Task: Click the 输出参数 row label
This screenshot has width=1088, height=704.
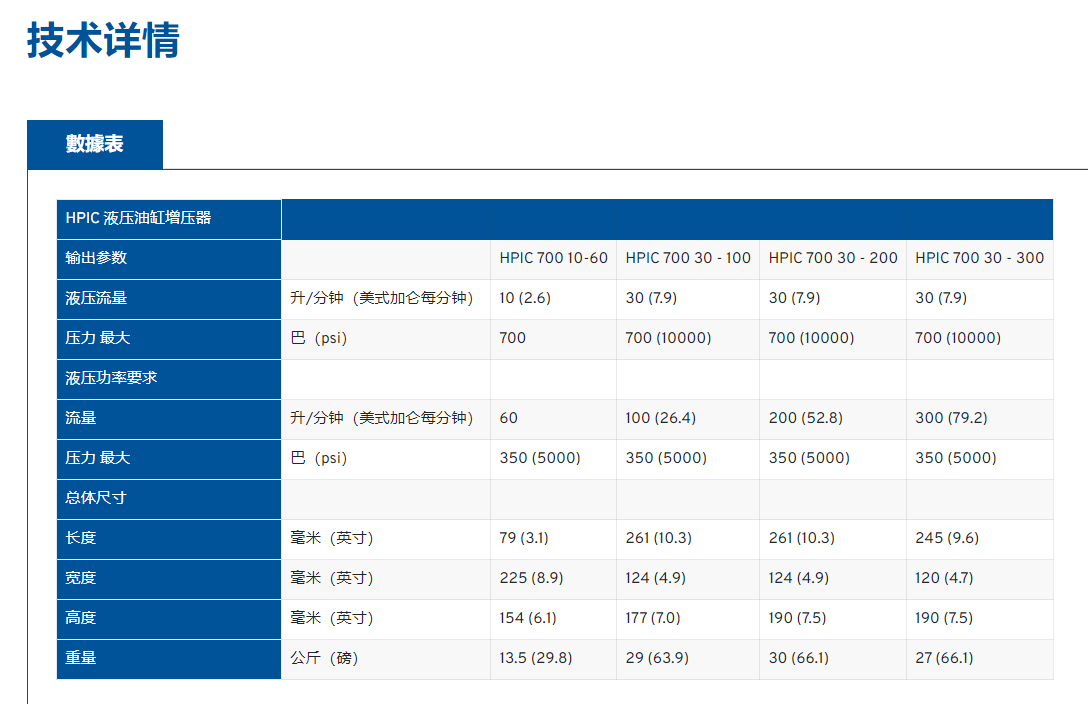Action: pyautogui.click(x=97, y=258)
